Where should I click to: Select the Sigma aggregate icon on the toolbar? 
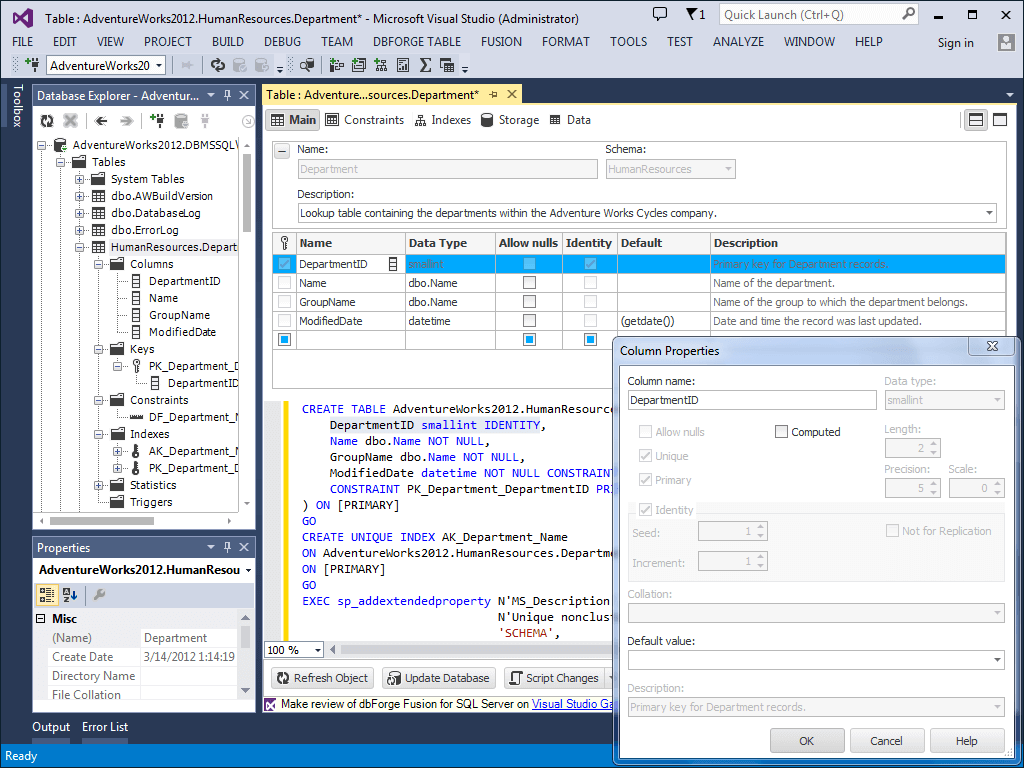pos(426,66)
